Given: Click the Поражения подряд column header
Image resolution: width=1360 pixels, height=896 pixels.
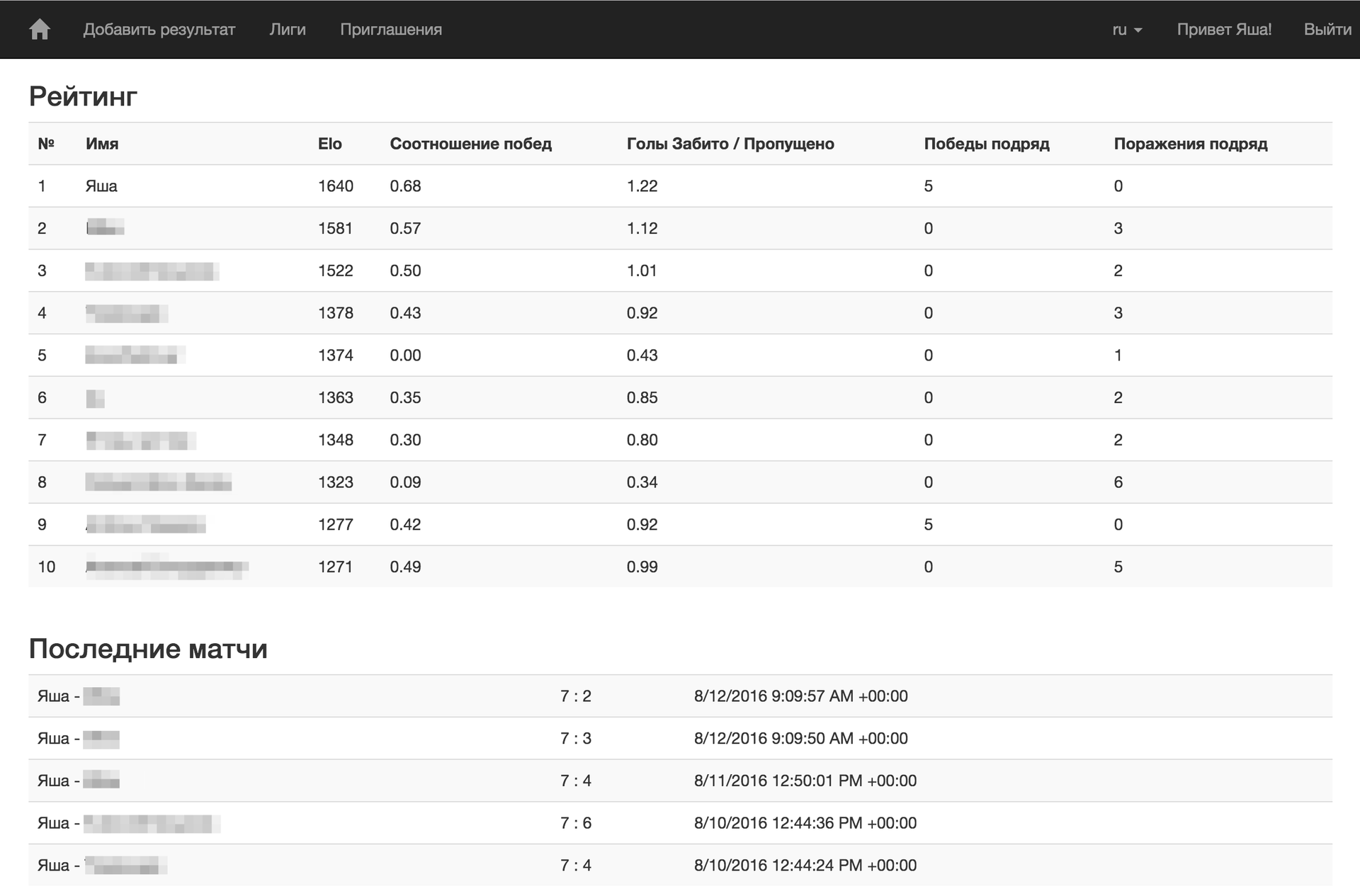Looking at the screenshot, I should point(1191,144).
